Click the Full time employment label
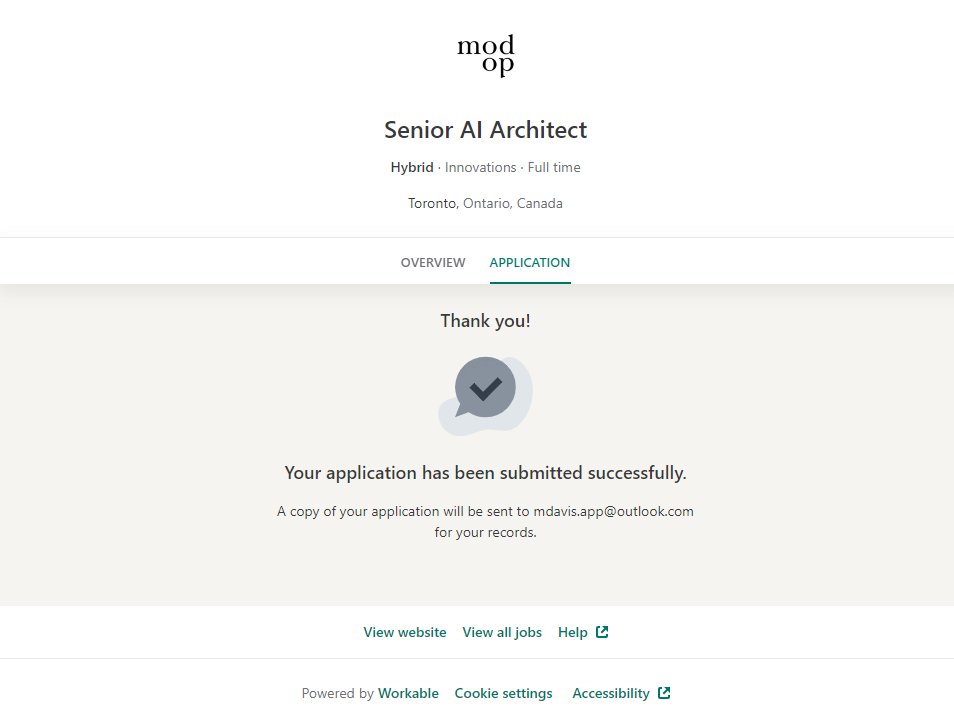The width and height of the screenshot is (954, 727). [554, 167]
